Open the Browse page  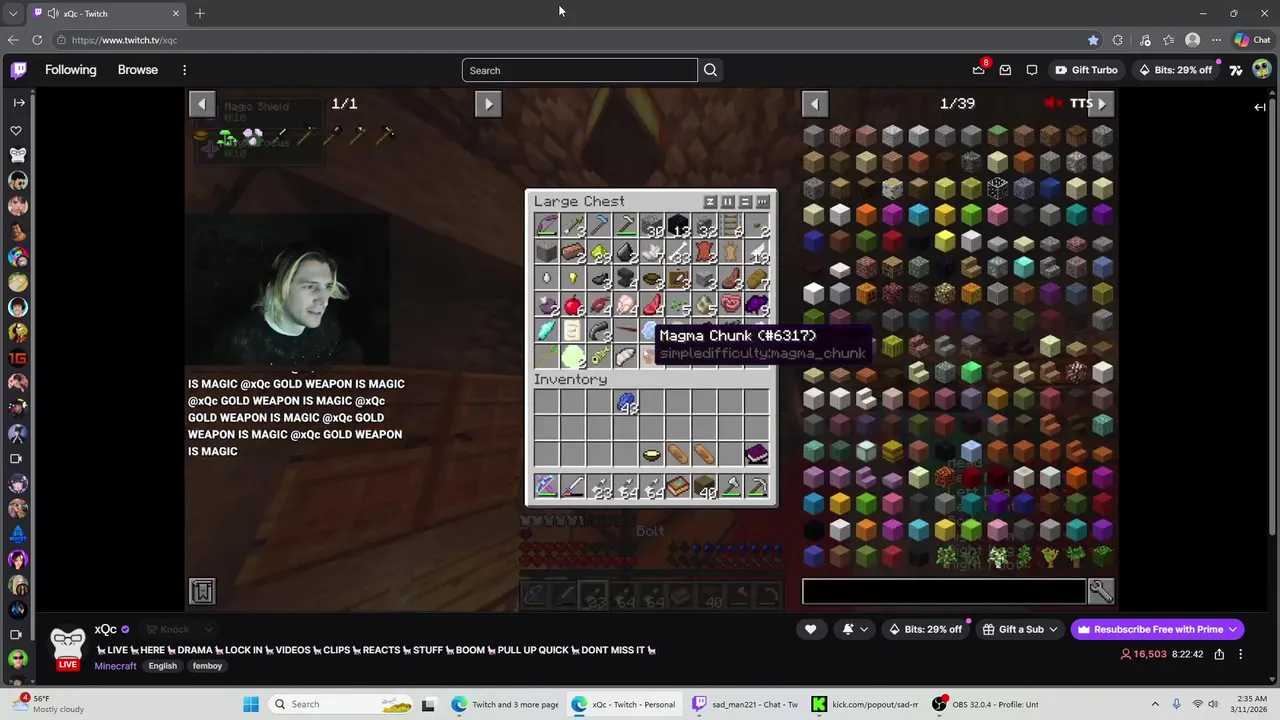click(138, 70)
